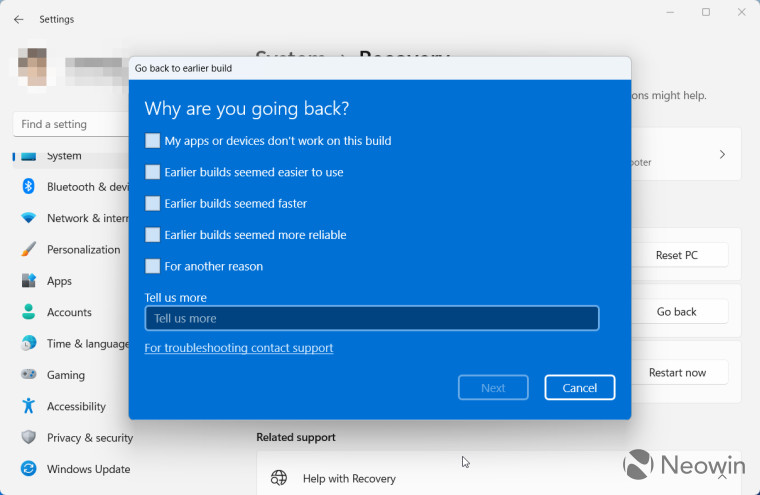
Task: Open Bluetooth icon in sidebar
Action: coord(29,187)
